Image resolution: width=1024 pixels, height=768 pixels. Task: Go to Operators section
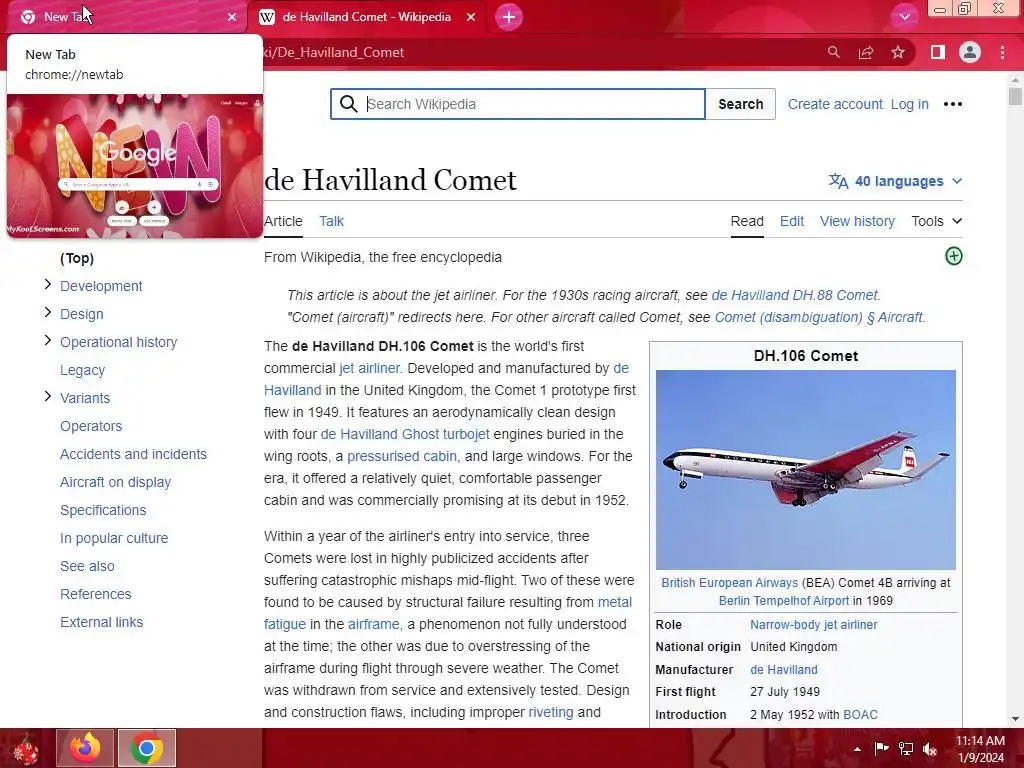[x=91, y=426]
